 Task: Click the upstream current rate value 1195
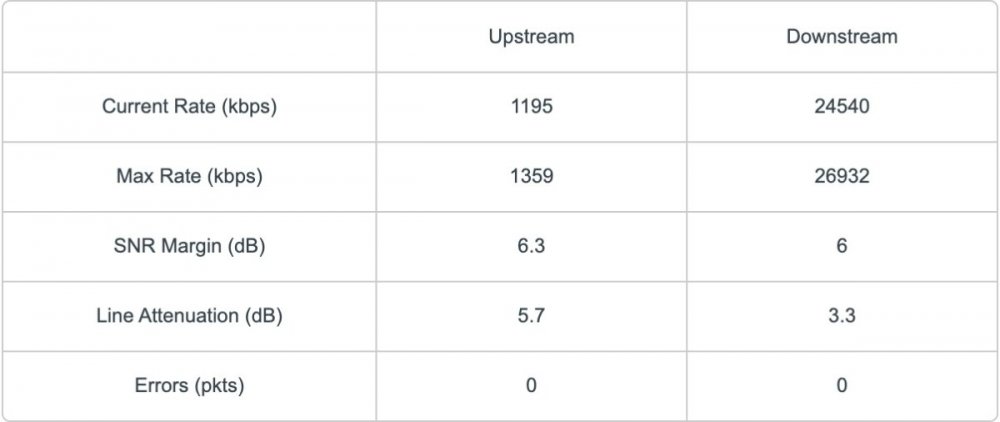(x=531, y=107)
